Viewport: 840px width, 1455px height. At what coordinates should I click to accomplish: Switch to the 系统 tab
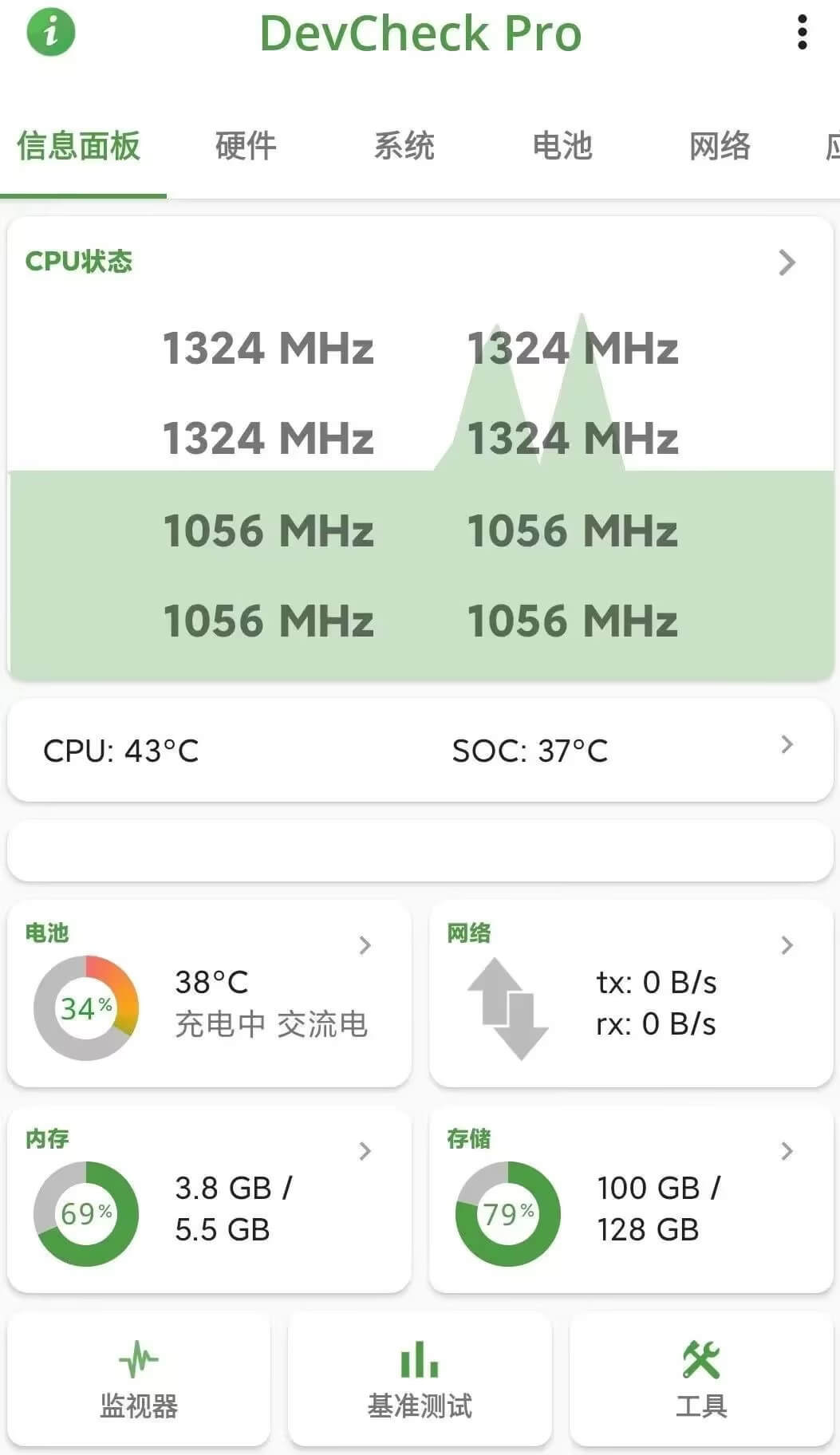(x=404, y=147)
